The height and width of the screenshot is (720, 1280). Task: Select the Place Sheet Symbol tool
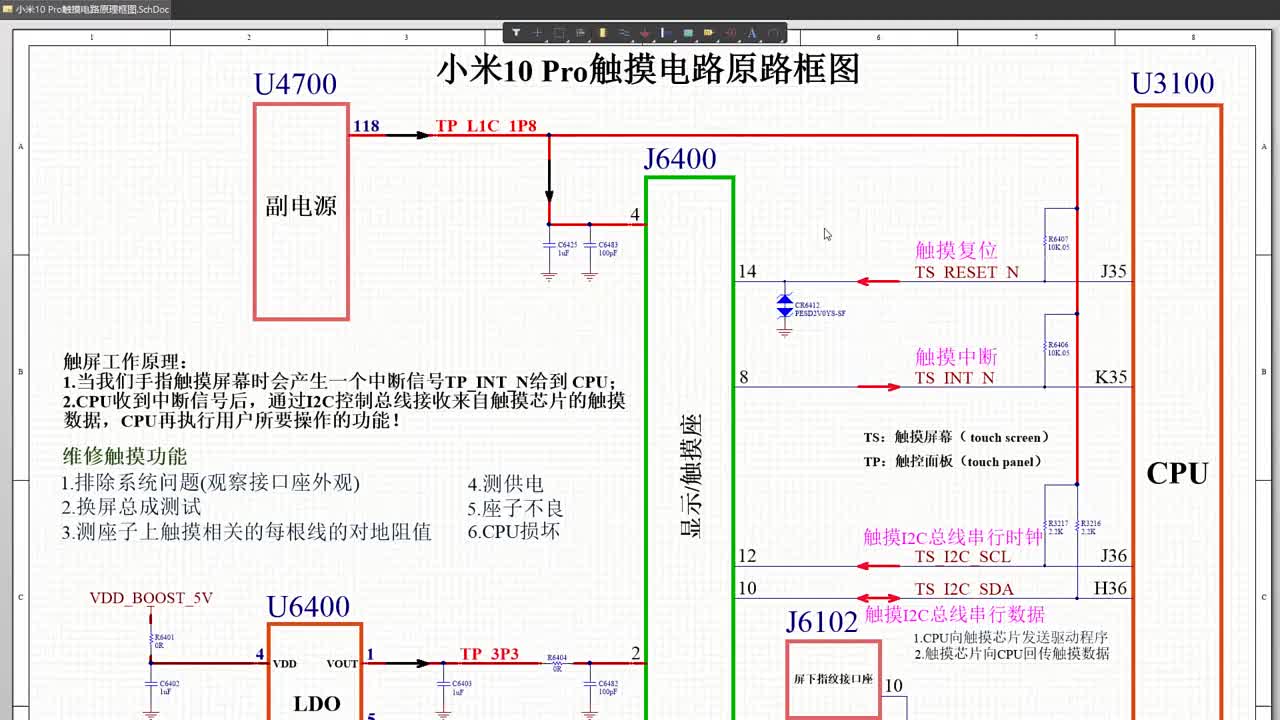coord(688,33)
